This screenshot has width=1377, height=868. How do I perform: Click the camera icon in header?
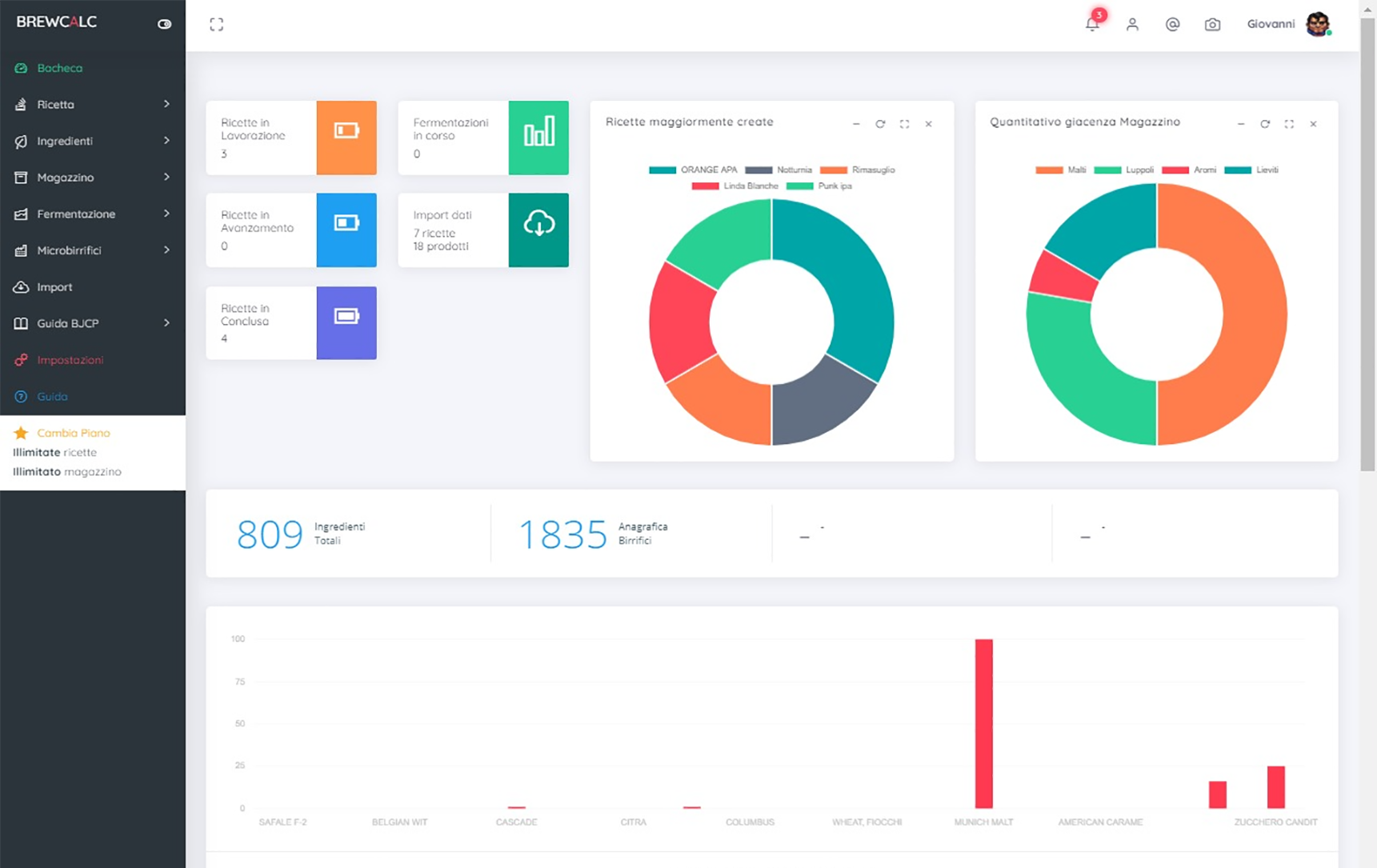tap(1213, 25)
